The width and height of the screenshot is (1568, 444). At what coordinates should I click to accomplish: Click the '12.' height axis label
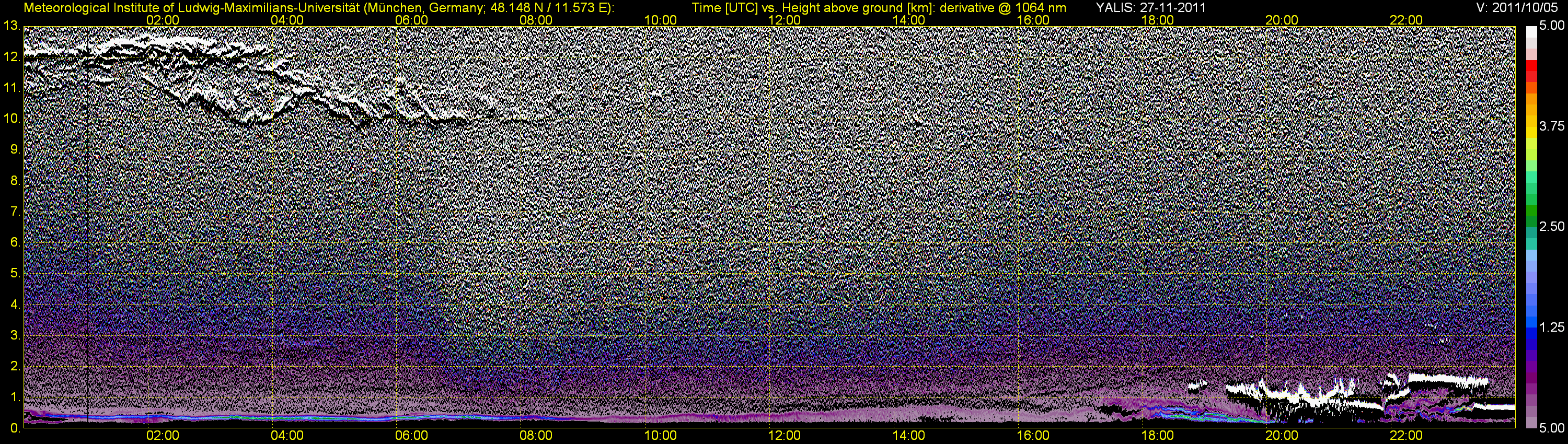tap(11, 57)
